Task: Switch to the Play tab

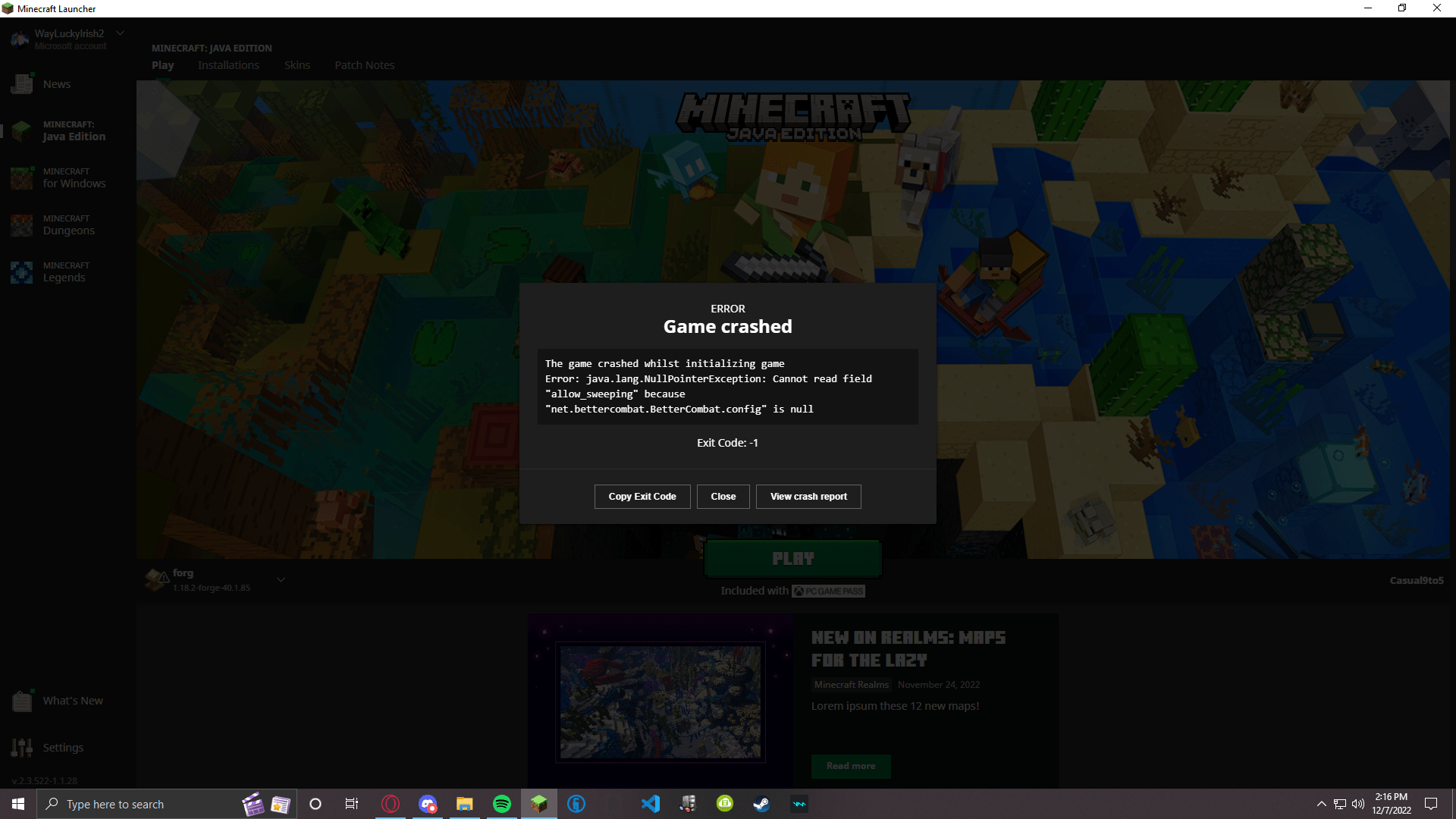Action: pyautogui.click(x=162, y=65)
